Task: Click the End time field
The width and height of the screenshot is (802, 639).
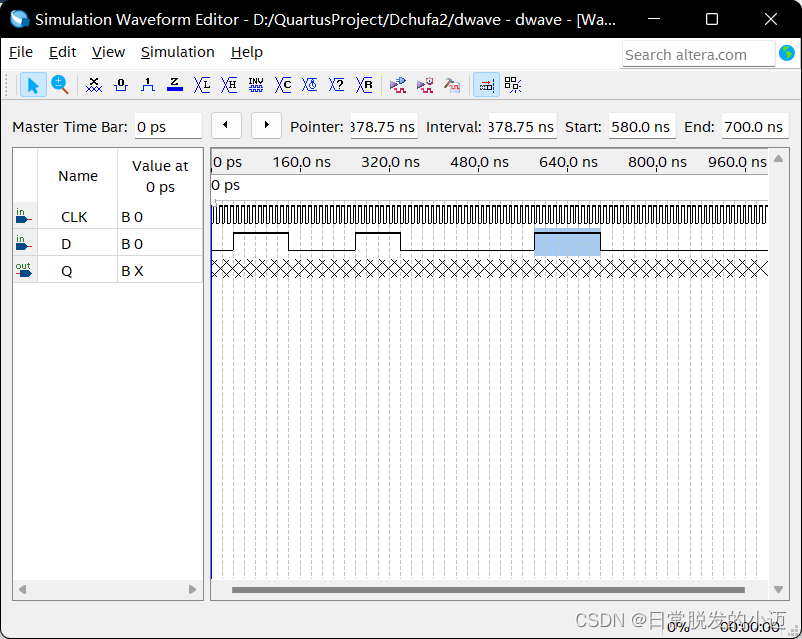Action: pos(755,126)
